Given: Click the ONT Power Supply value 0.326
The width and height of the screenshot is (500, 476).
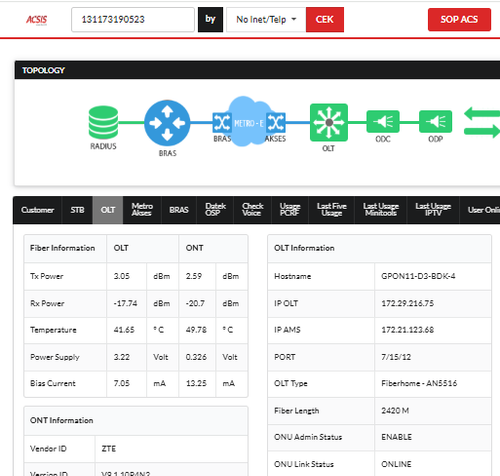Looking at the screenshot, I should click(196, 357).
